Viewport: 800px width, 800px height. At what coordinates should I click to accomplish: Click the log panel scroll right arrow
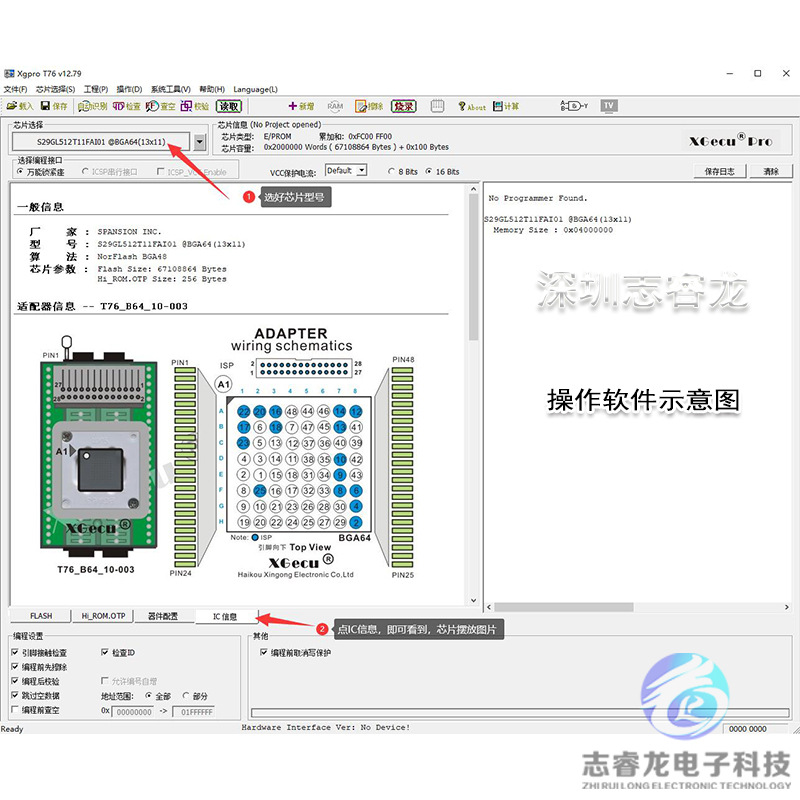click(786, 607)
